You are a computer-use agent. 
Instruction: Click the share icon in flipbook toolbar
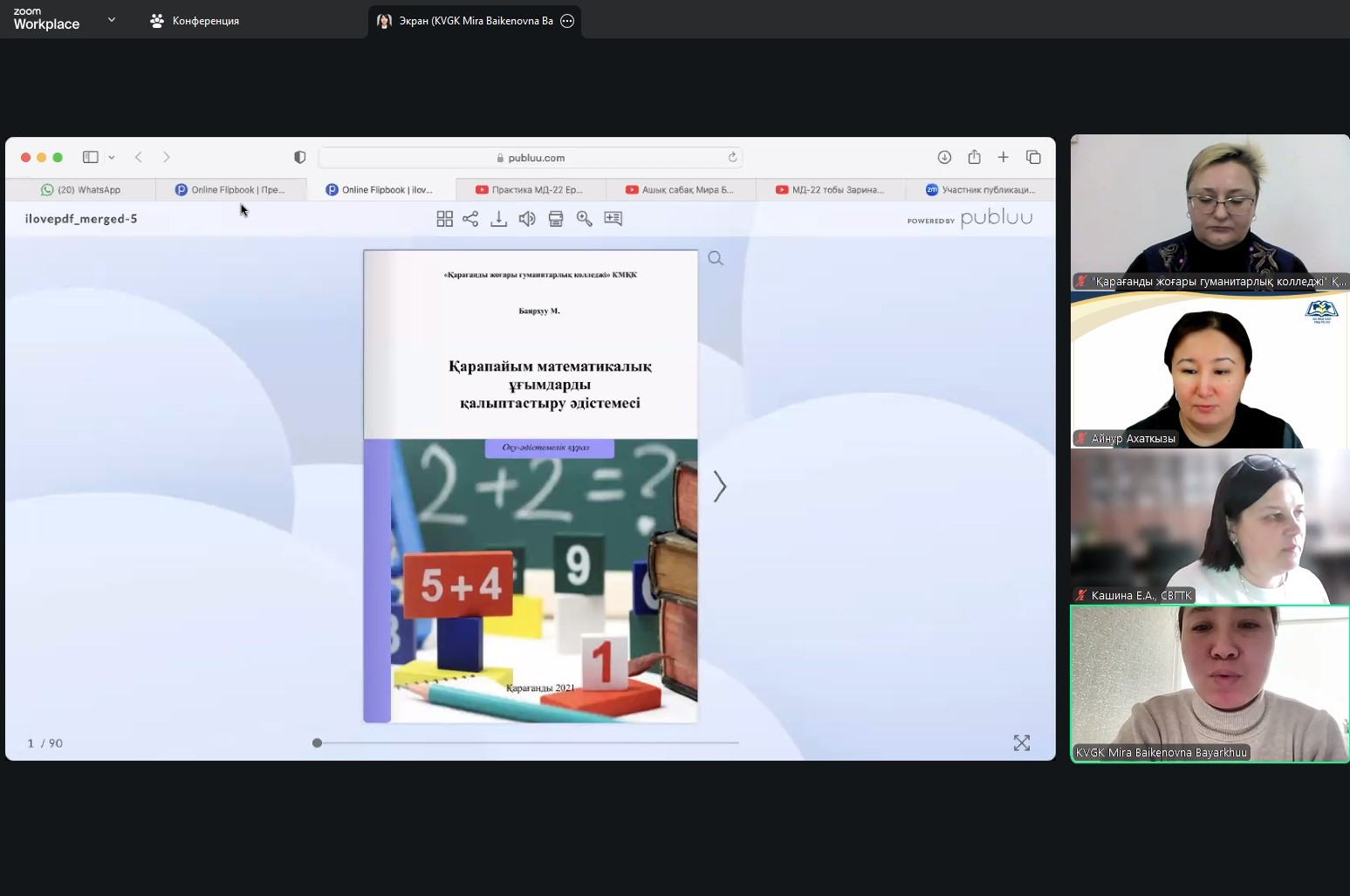[470, 219]
